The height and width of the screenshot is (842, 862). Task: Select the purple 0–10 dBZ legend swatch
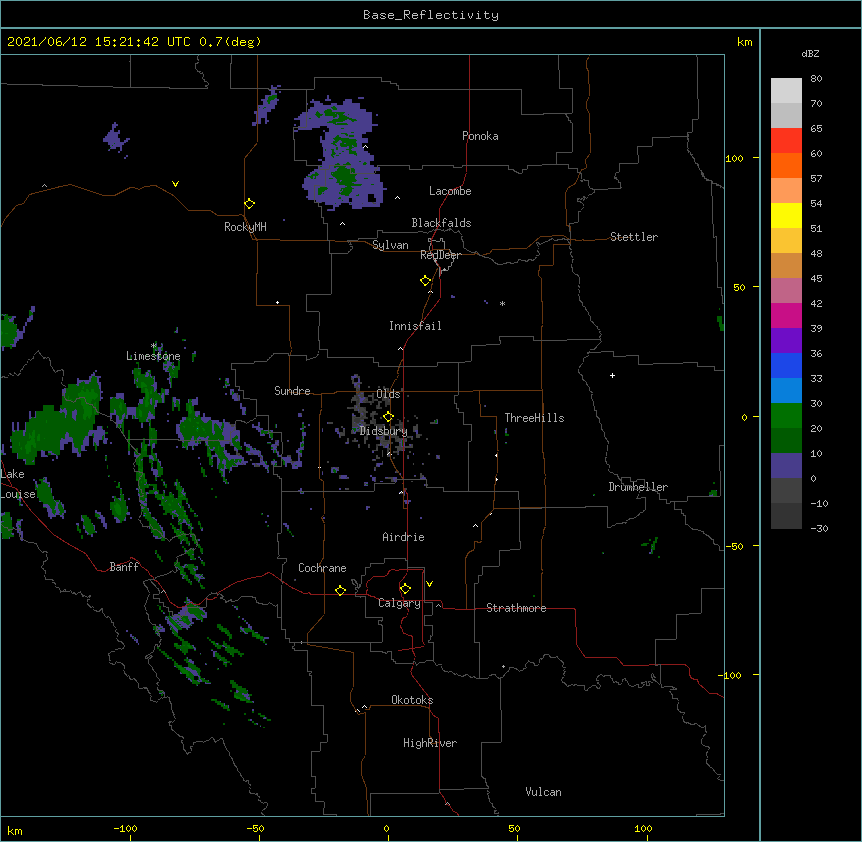click(x=786, y=466)
